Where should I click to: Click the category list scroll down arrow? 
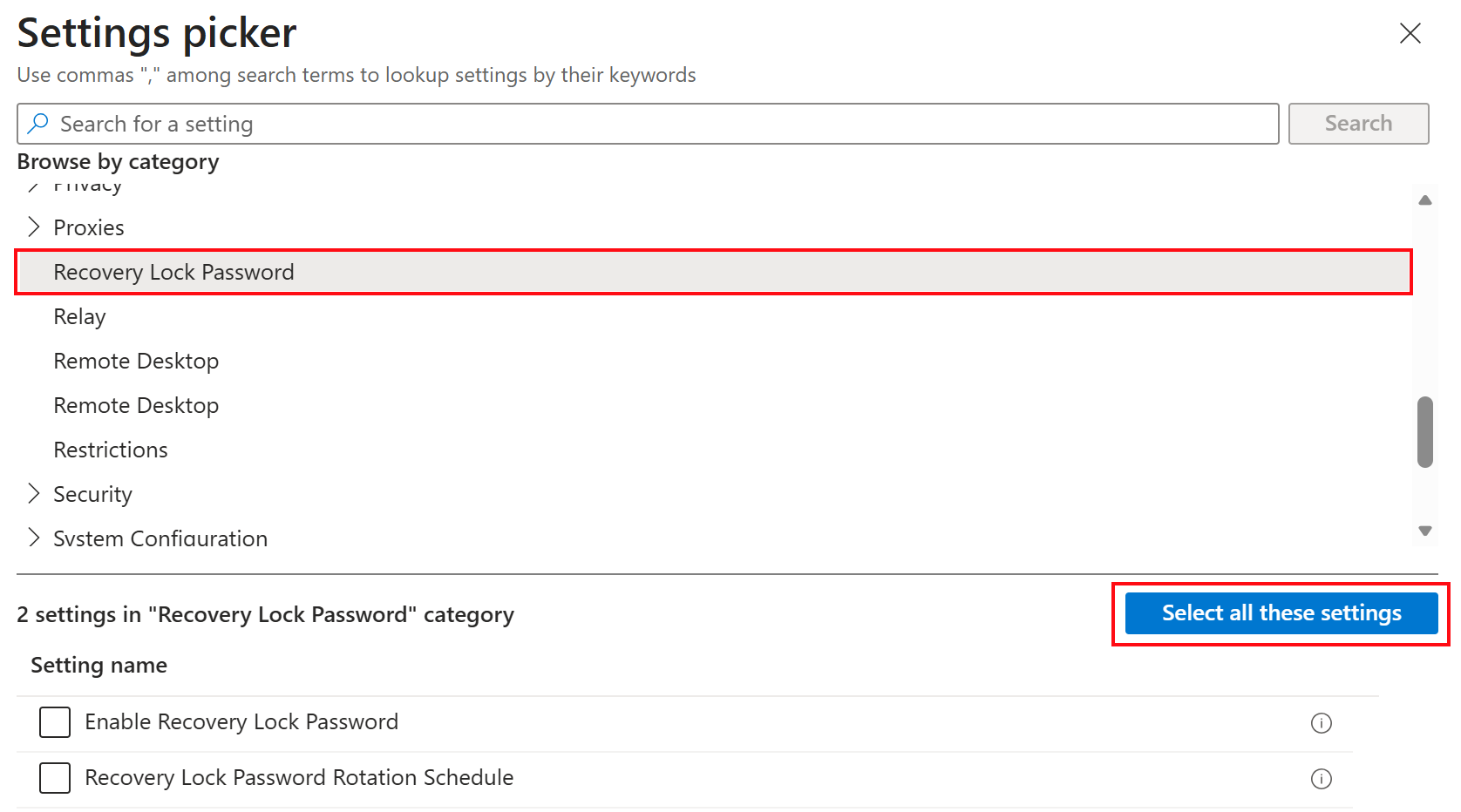[1425, 531]
